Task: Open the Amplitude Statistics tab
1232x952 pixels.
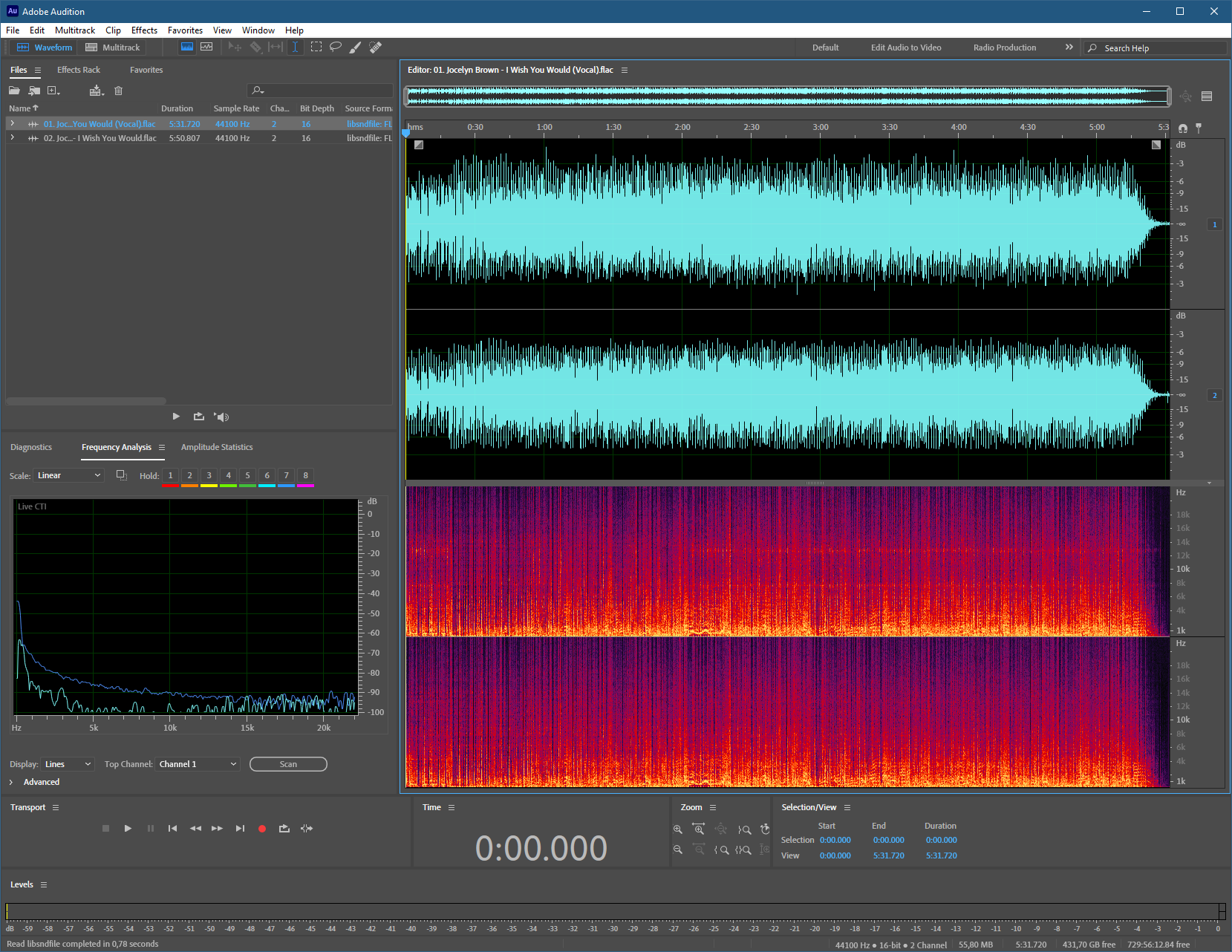Action: (217, 447)
